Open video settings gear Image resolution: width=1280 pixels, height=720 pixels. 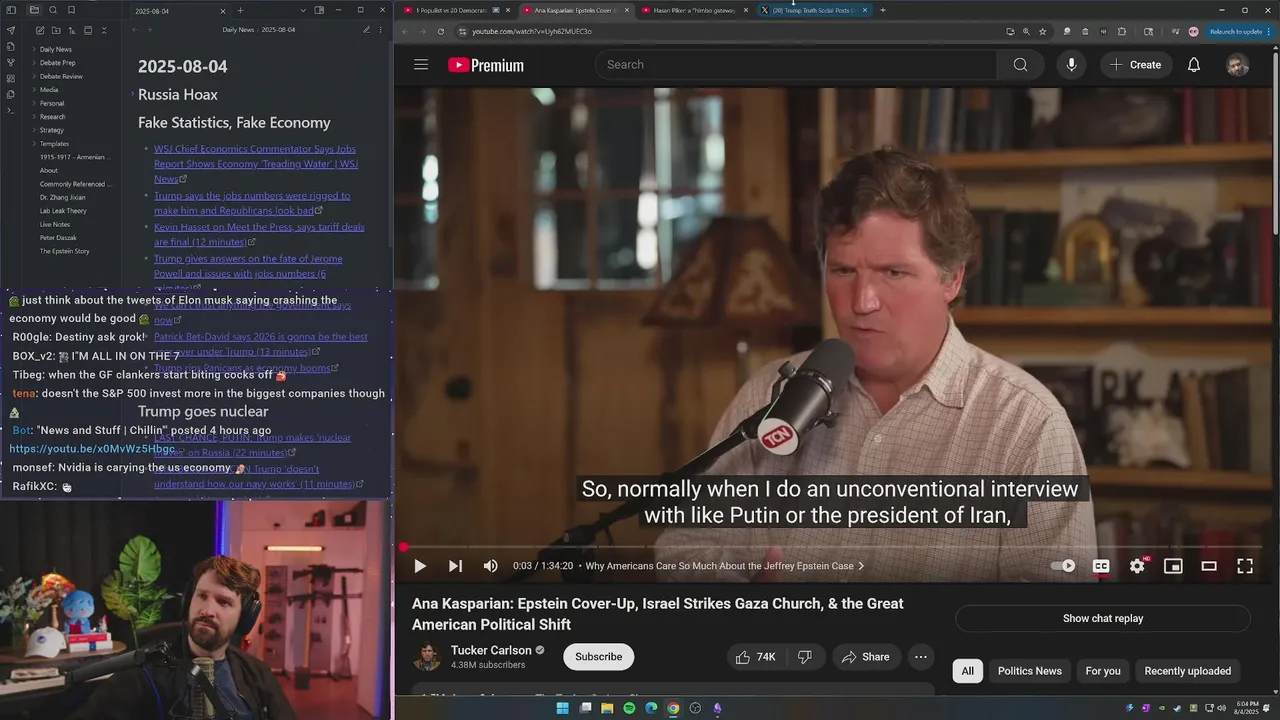[x=1137, y=566]
